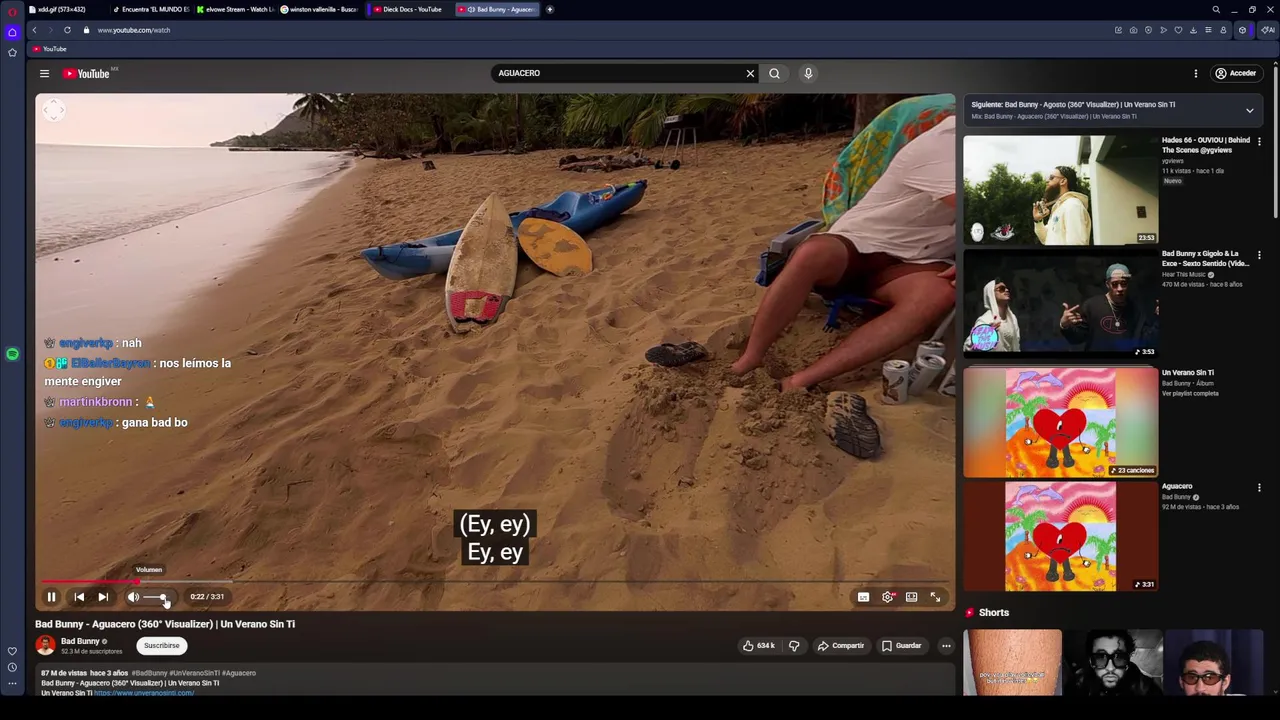The width and height of the screenshot is (1280, 720).
Task: Switch to the elvowe Stream tab
Action: (236, 9)
